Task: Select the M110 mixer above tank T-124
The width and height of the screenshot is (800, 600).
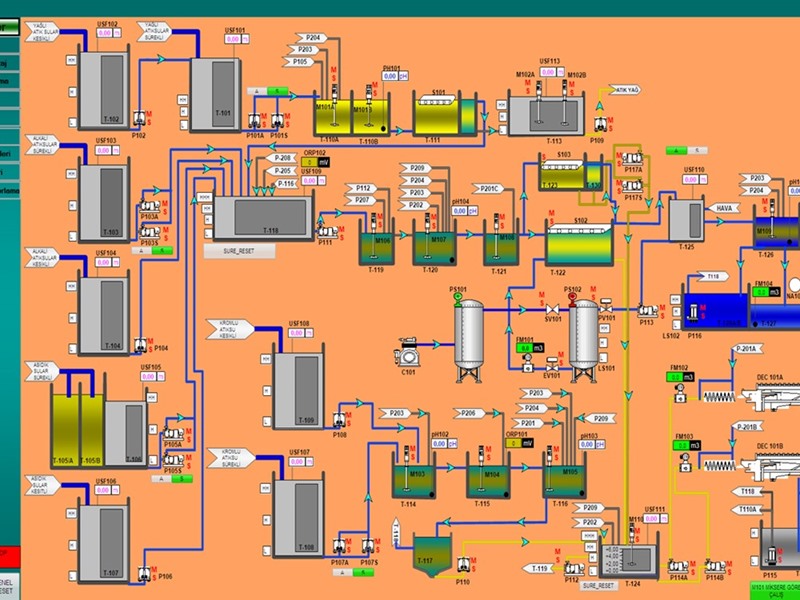Action: [632, 545]
